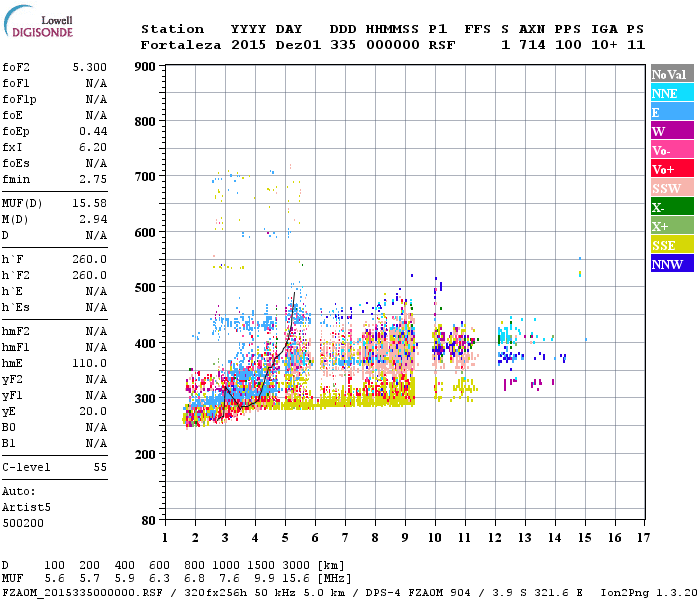Click the C-level value 55
The height and width of the screenshot is (600, 700).
100,467
